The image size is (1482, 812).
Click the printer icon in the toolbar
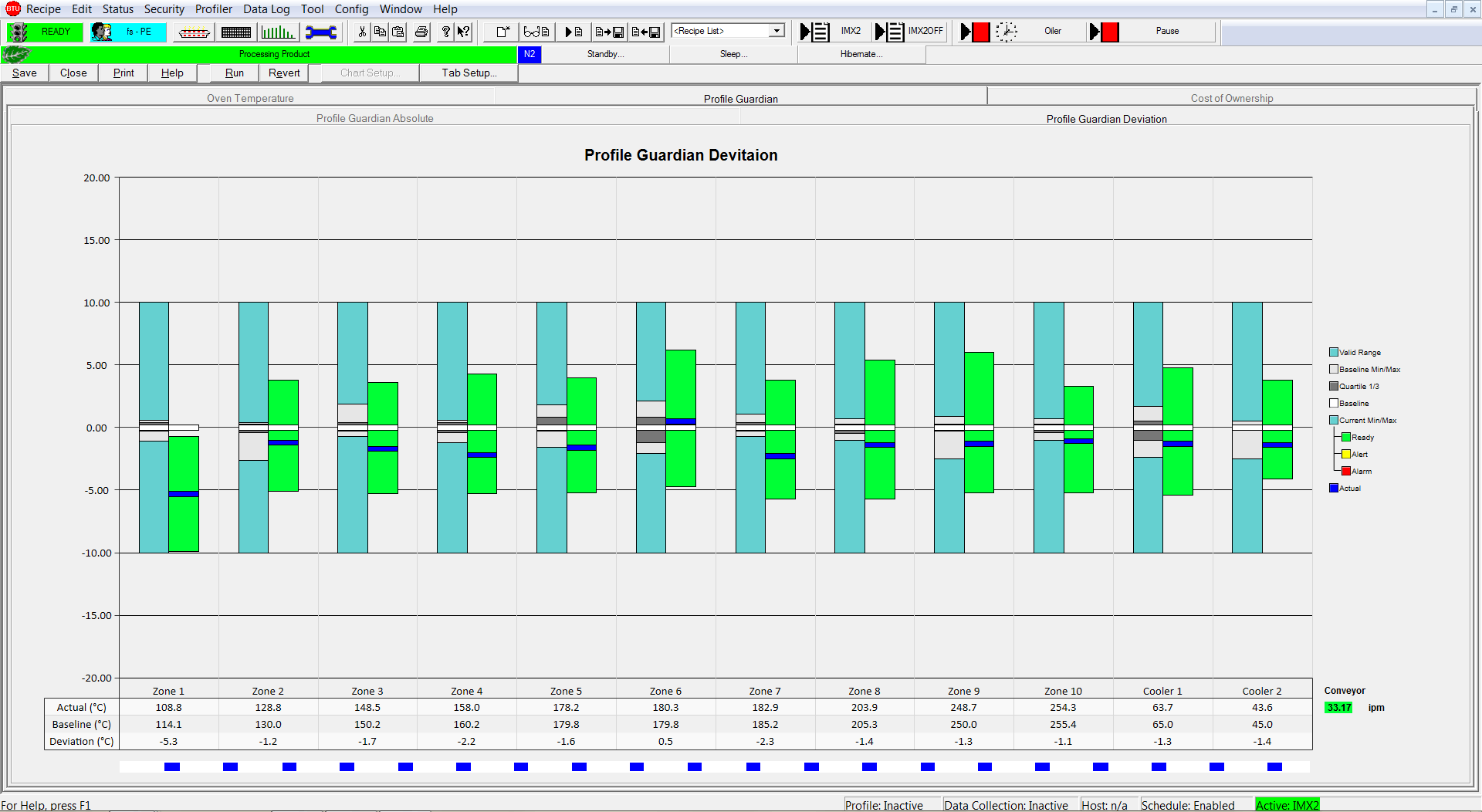(421, 32)
